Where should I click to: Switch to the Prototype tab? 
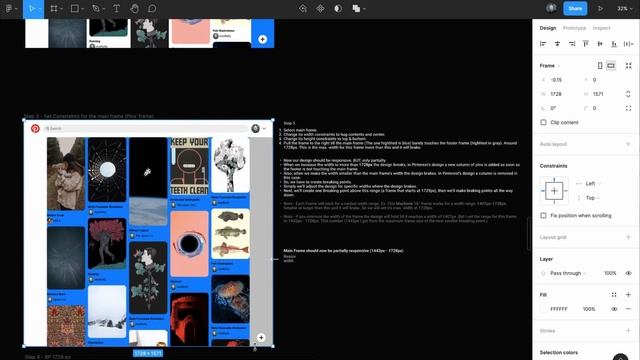(x=574, y=28)
